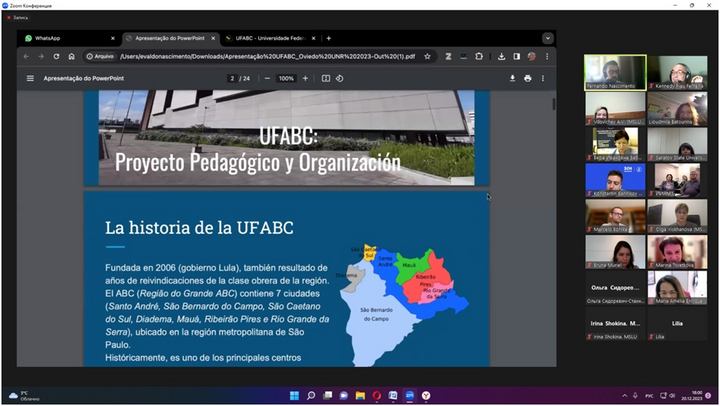720x406 pixels.
Task: Download the PDF using the download icon
Action: tap(513, 78)
